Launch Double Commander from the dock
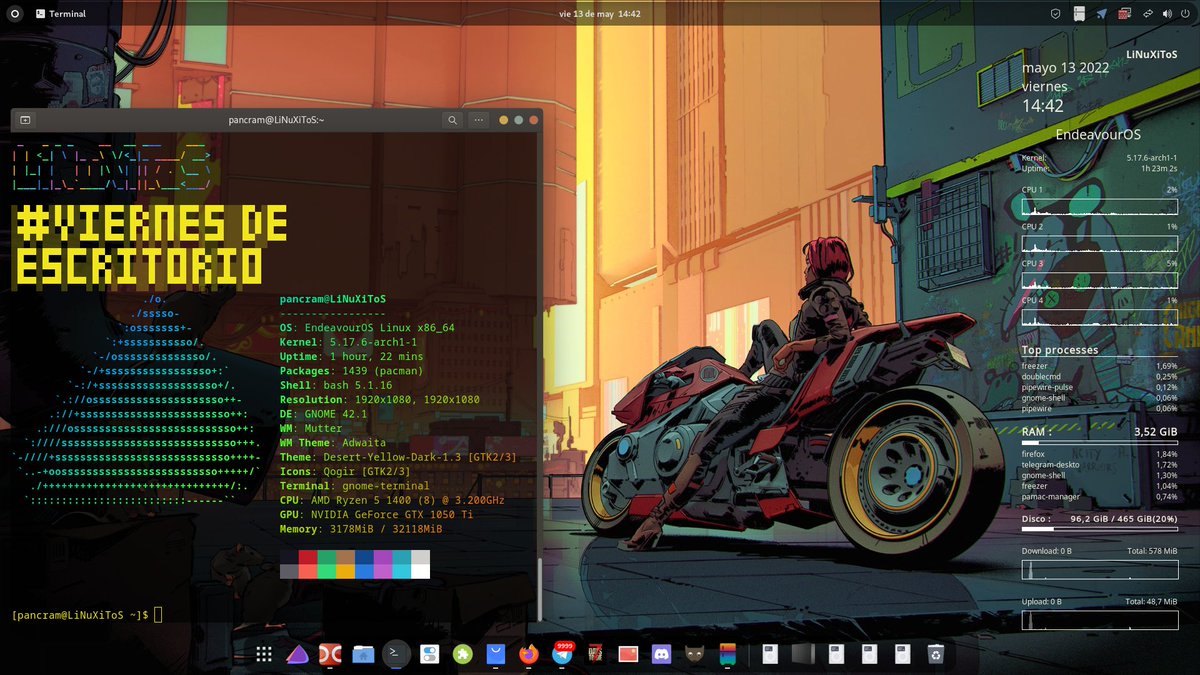This screenshot has height=675, width=1200. point(331,654)
